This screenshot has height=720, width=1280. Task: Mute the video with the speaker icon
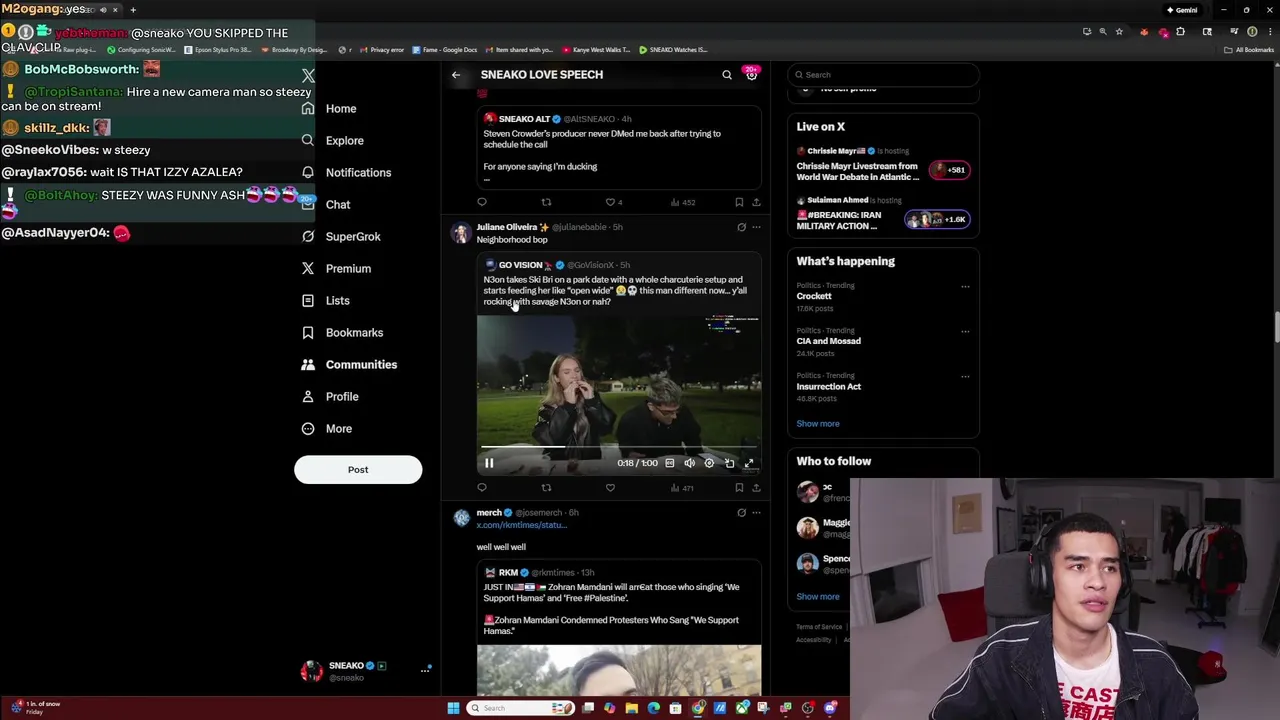[689, 463]
